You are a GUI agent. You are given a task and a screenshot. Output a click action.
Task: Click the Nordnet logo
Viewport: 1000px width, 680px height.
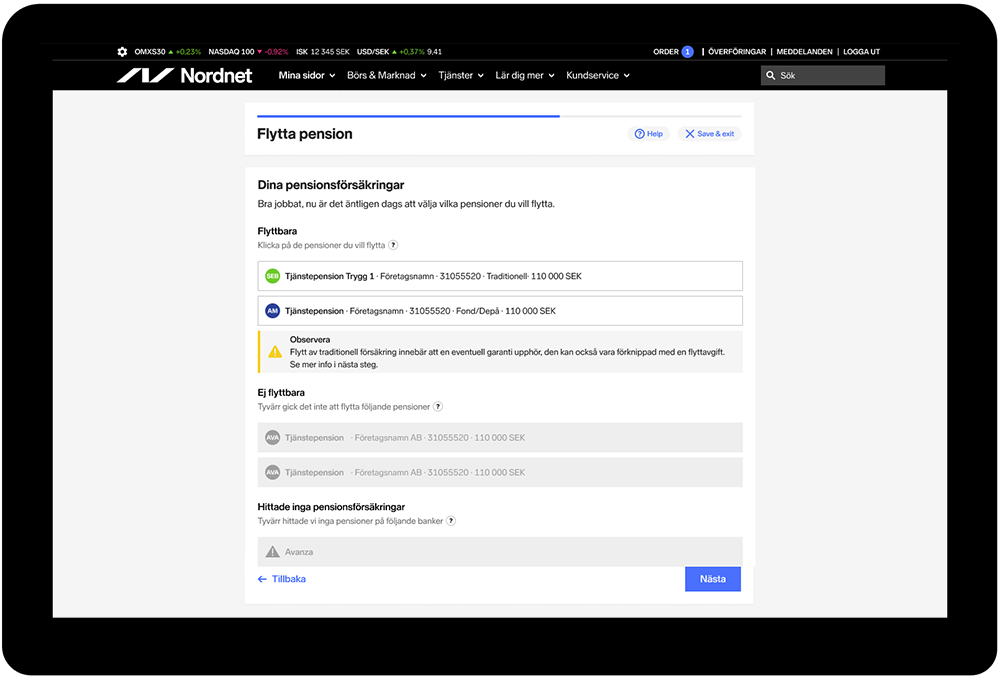coord(184,75)
